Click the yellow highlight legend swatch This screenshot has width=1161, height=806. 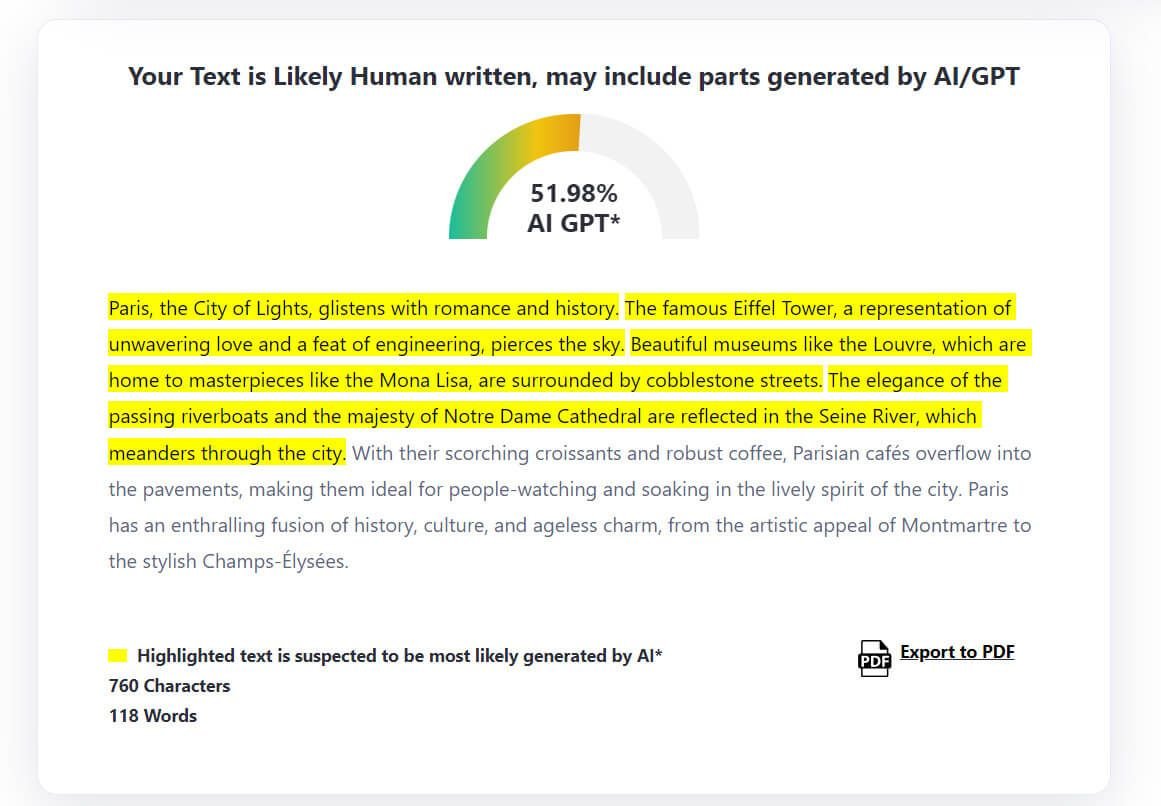click(118, 656)
